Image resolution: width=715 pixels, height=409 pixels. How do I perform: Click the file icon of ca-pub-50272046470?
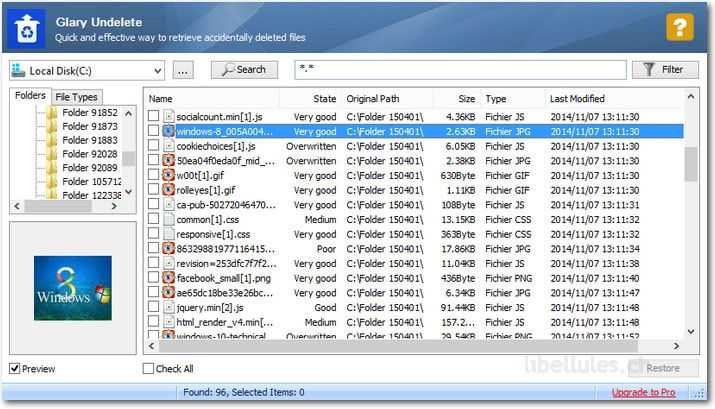point(169,205)
